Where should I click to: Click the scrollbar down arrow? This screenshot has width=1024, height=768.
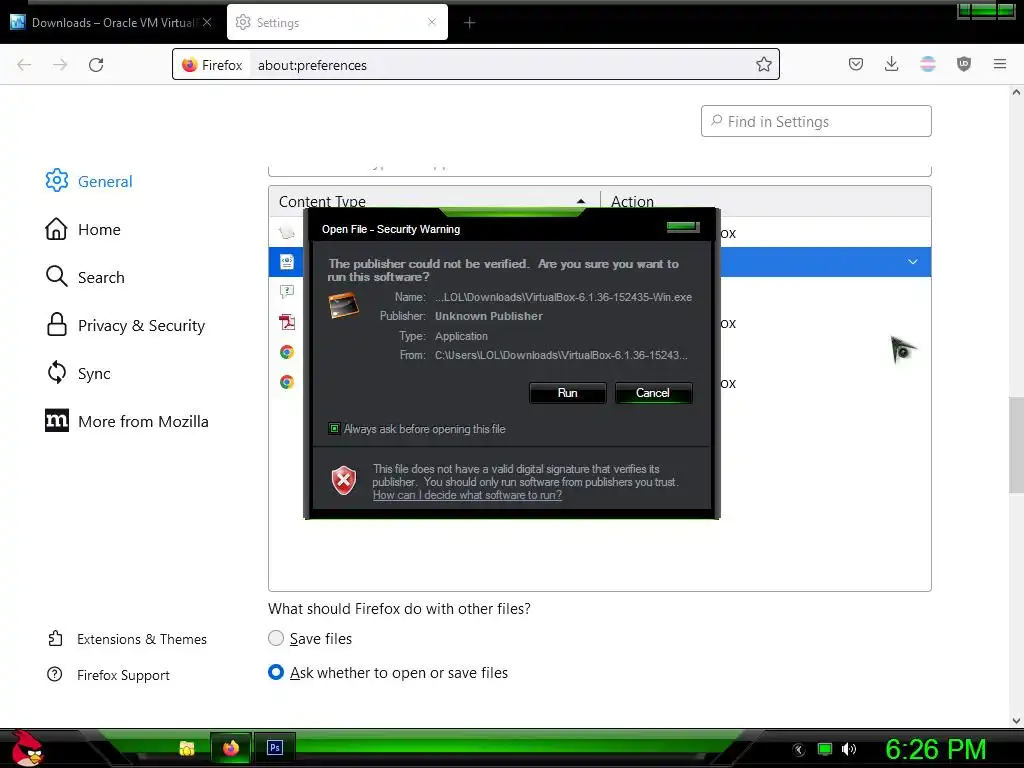click(1016, 721)
